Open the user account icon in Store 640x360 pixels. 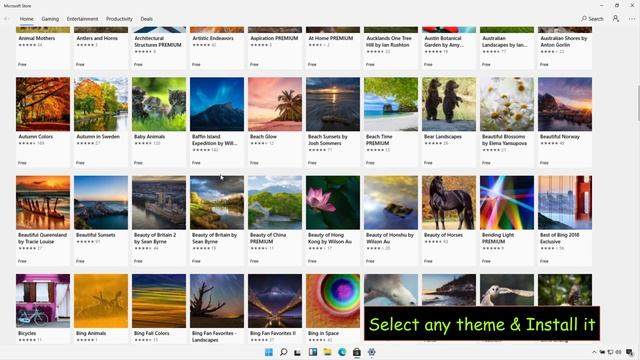pyautogui.click(x=616, y=18)
